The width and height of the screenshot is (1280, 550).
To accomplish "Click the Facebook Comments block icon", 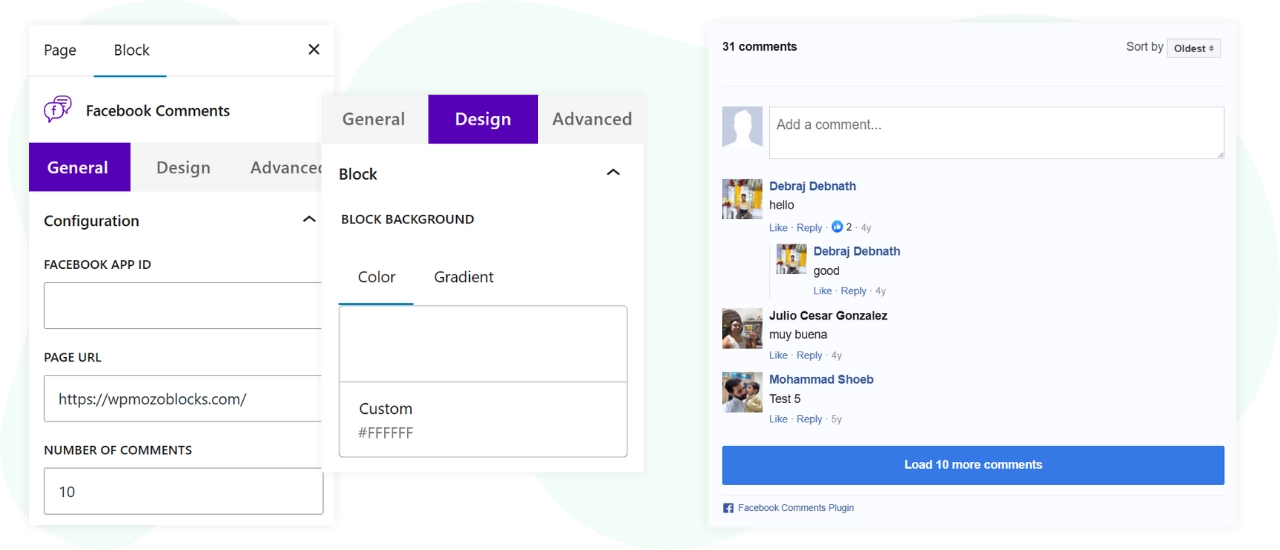I will 58,109.
